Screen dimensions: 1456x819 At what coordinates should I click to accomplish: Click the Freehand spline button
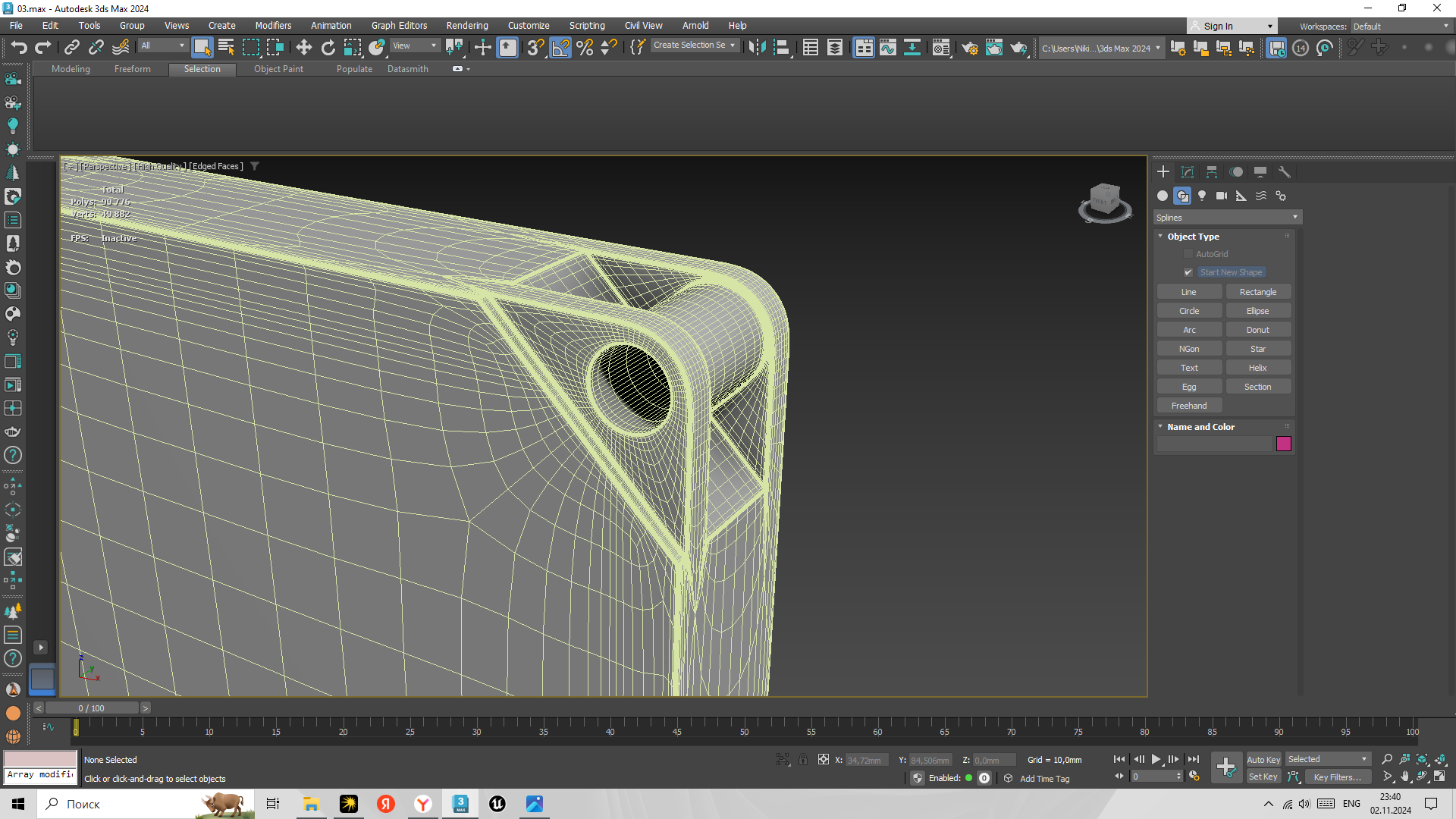point(1189,405)
